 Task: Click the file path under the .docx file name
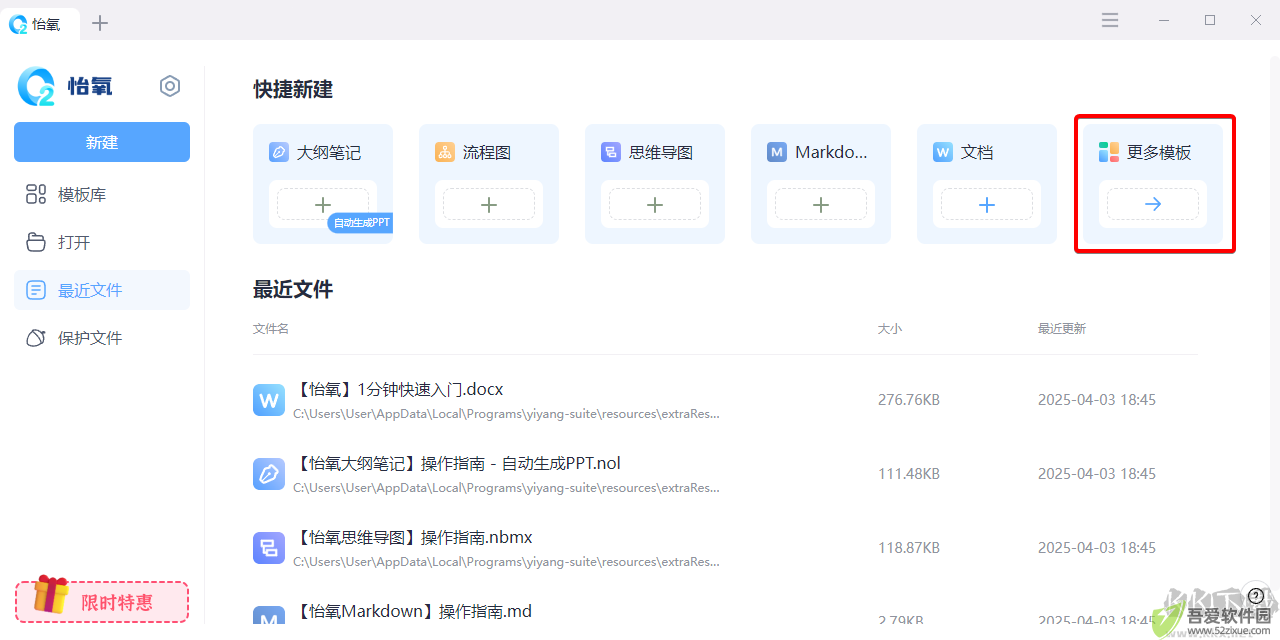[506, 413]
